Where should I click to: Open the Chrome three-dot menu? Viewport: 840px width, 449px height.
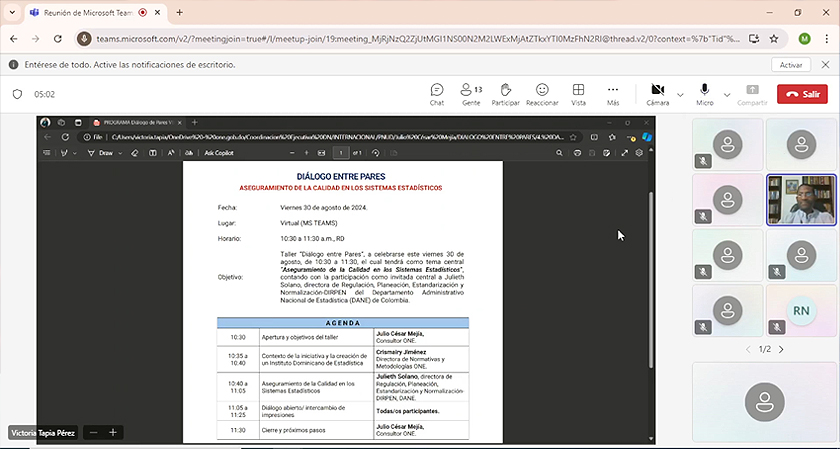tap(827, 39)
